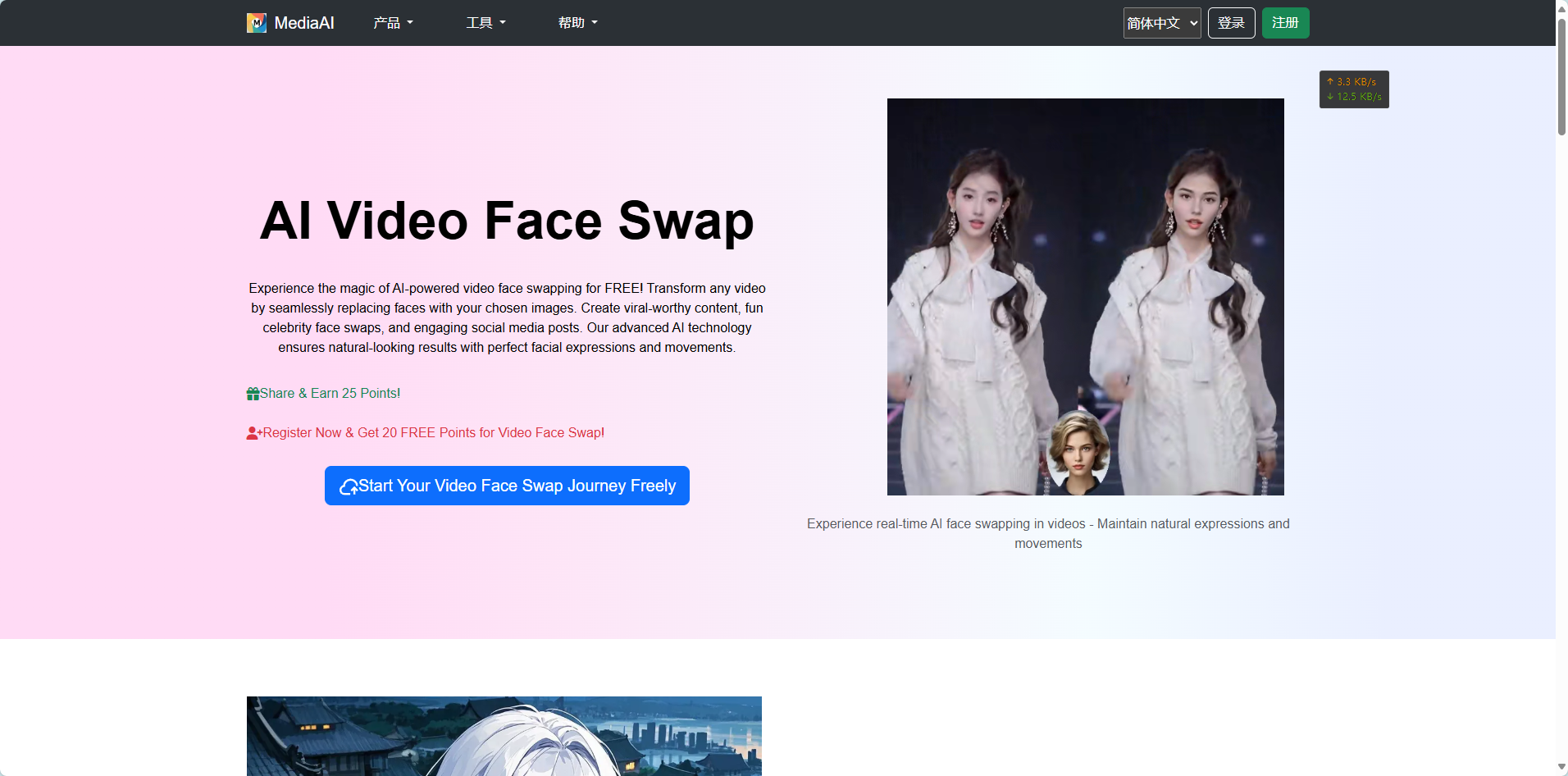Click the page vertical scrollbar thumb

click(x=1561, y=75)
